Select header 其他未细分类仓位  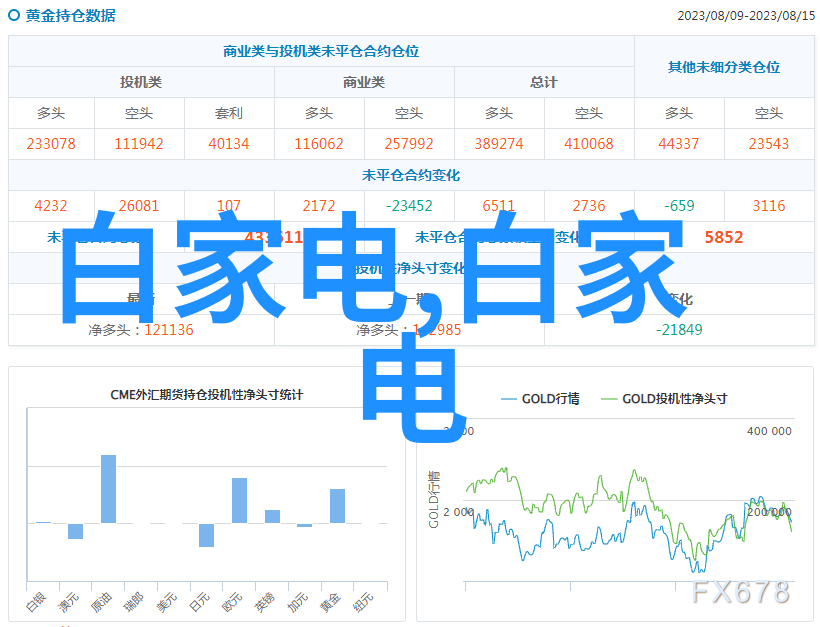pyautogui.click(x=724, y=67)
